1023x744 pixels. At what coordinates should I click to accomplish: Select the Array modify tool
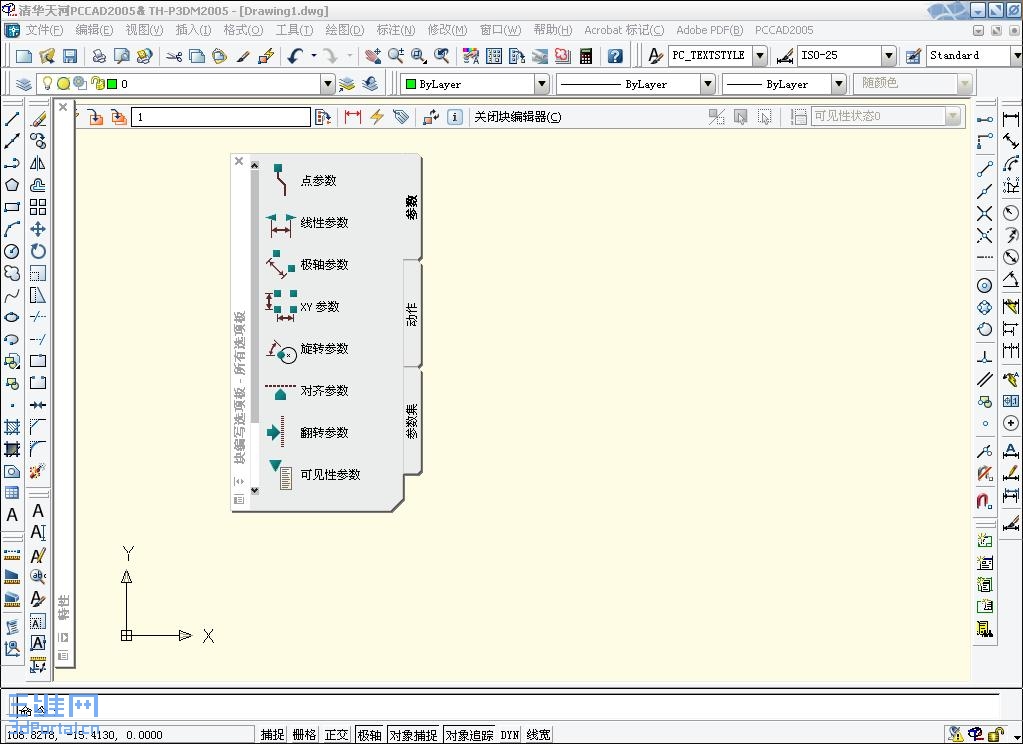[38, 207]
